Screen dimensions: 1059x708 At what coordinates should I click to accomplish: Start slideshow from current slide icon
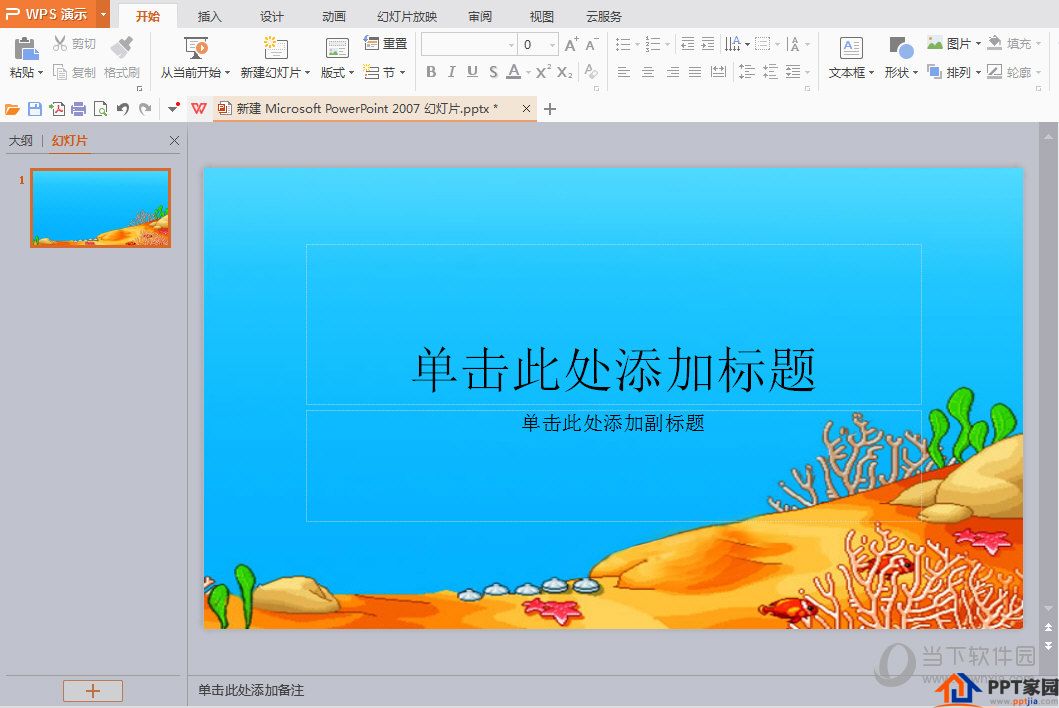[196, 49]
